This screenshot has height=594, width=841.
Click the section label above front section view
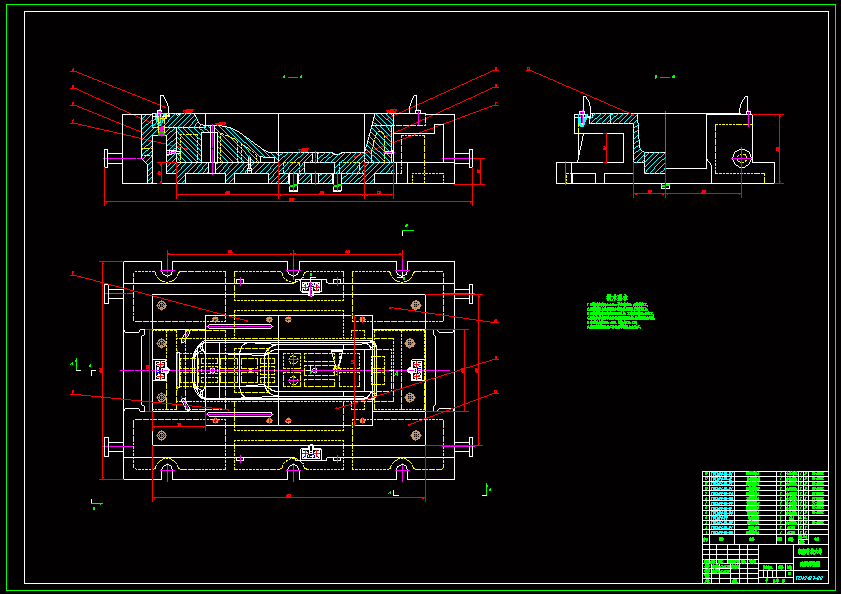tap(292, 77)
